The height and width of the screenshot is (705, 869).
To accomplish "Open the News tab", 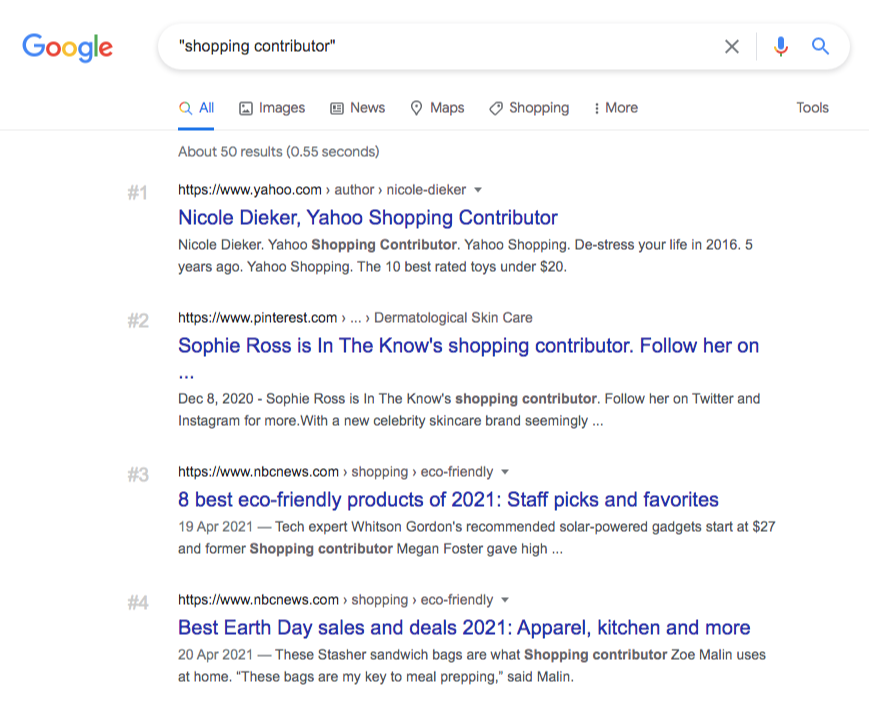I will tap(357, 108).
